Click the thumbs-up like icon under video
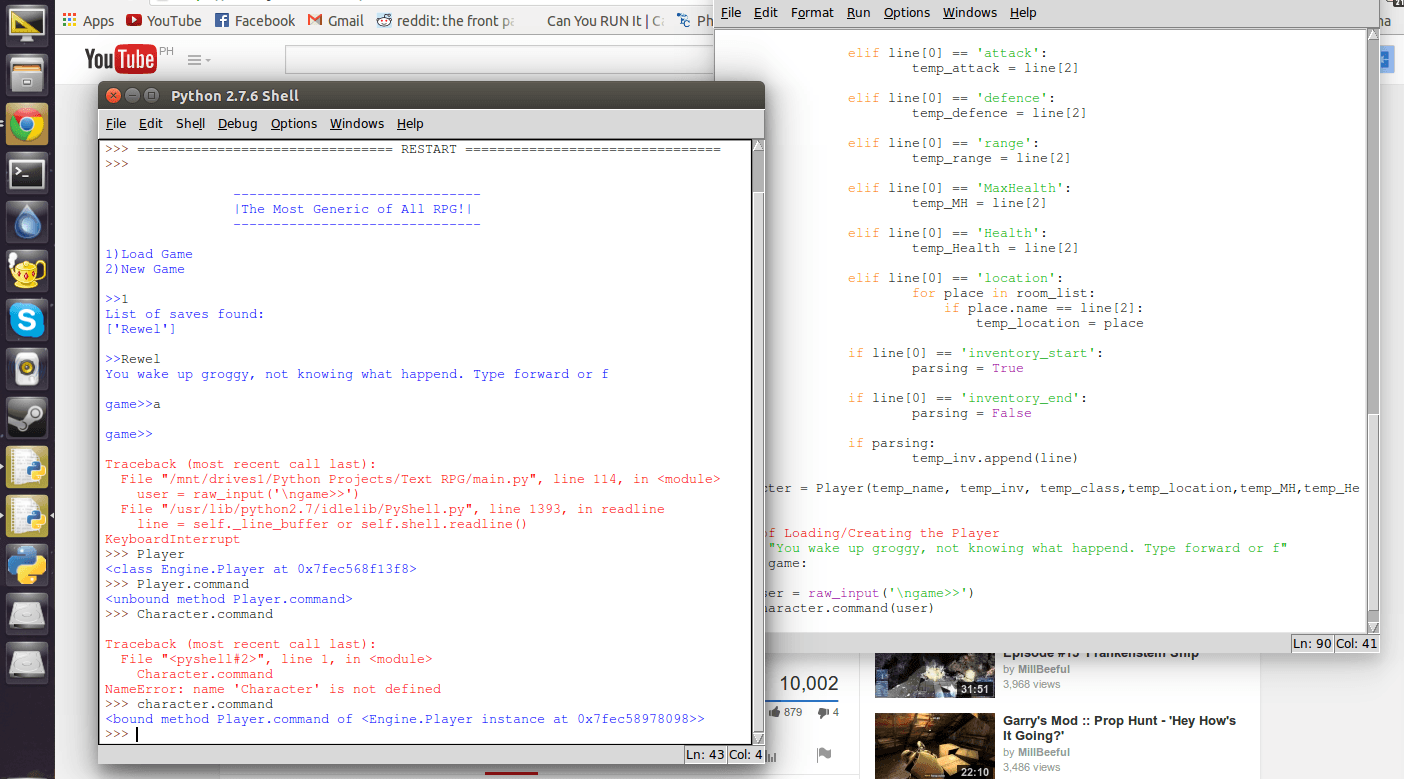 [775, 712]
